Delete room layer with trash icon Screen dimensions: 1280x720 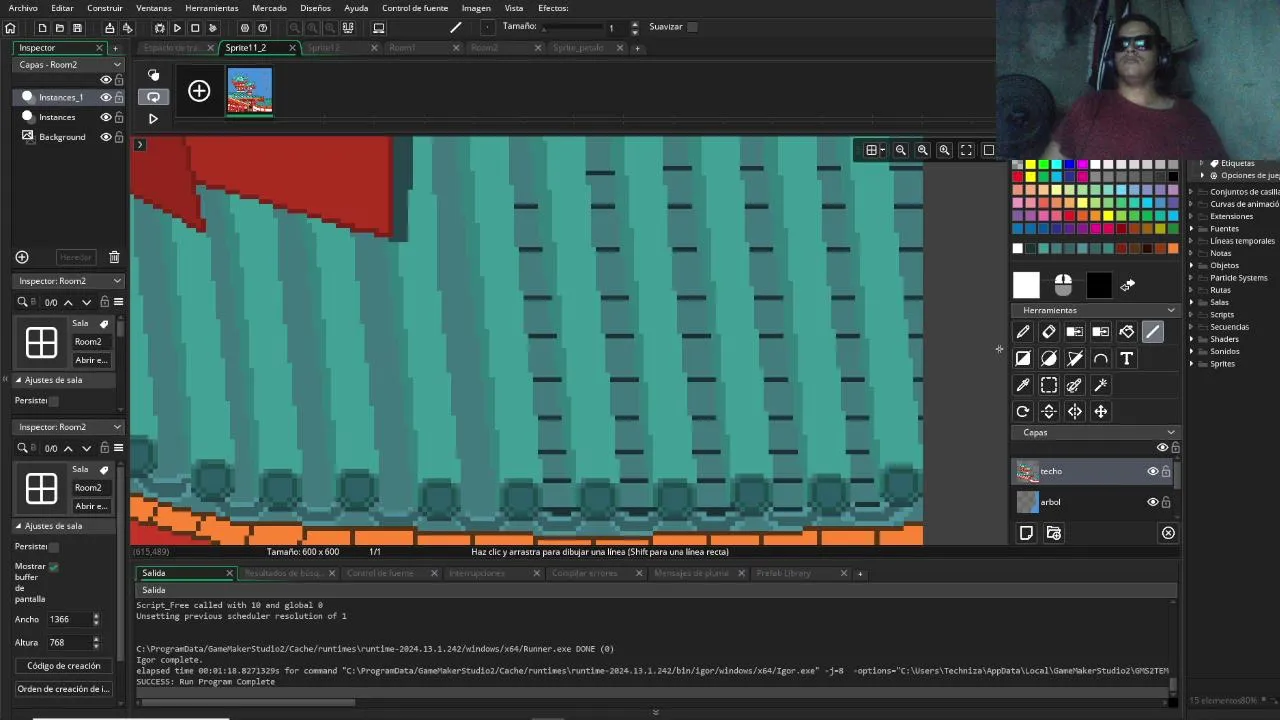point(114,257)
